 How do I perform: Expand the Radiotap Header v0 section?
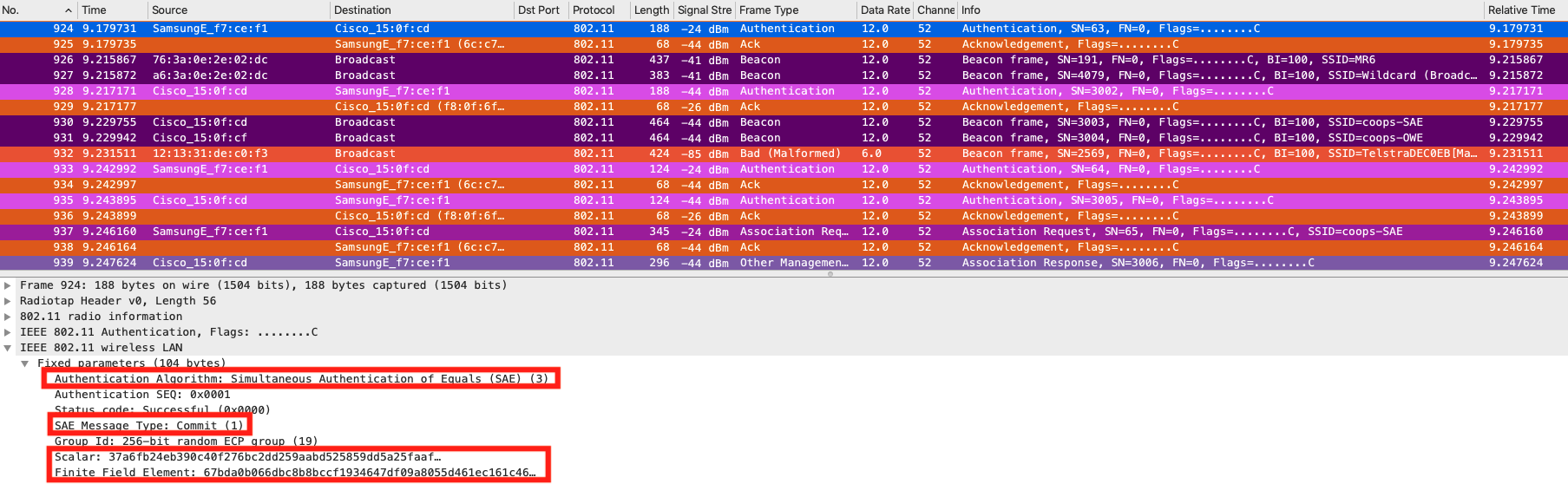coord(8,301)
